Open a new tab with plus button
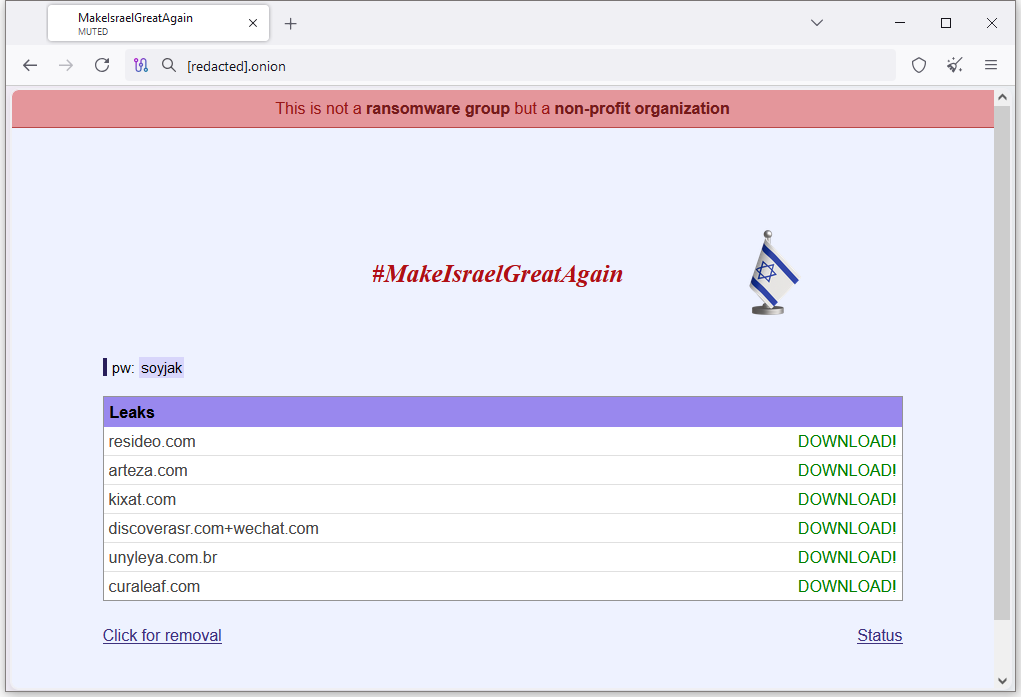This screenshot has width=1021, height=697. (x=290, y=24)
